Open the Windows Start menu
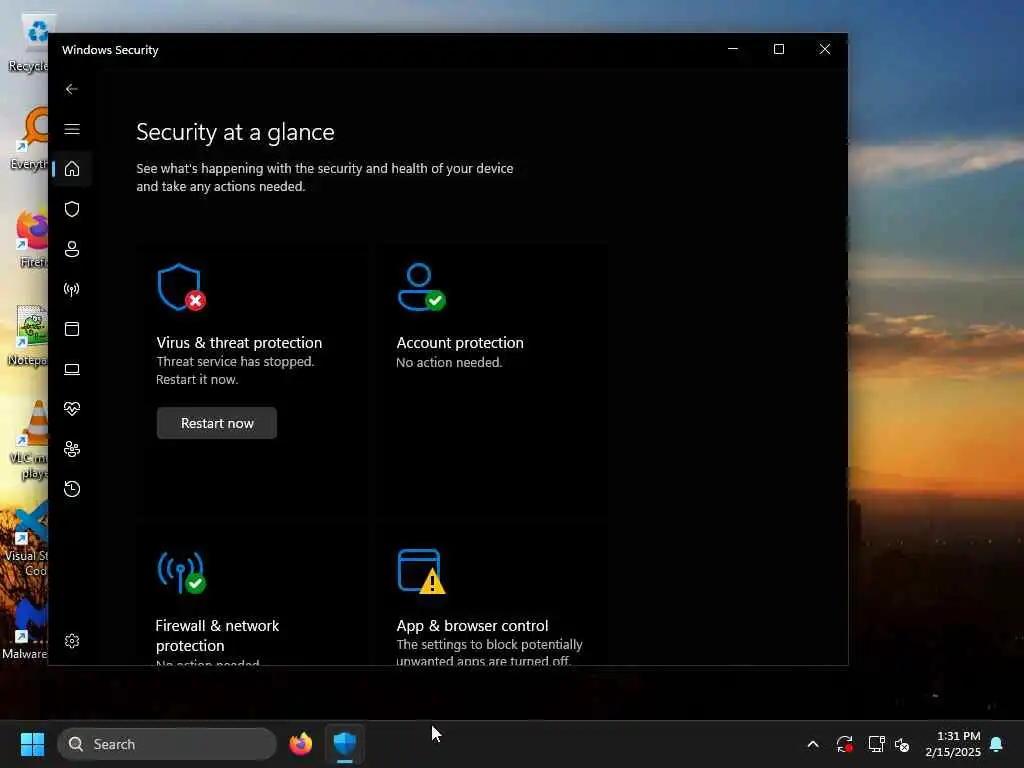This screenshot has height=768, width=1024. (32, 744)
